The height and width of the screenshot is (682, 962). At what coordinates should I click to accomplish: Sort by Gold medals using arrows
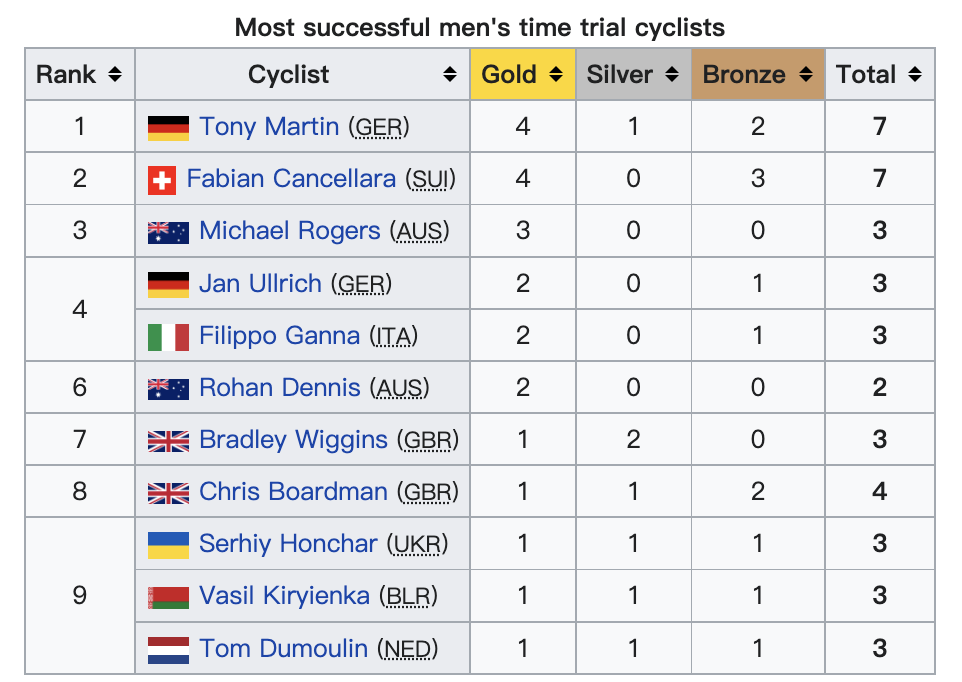click(556, 75)
